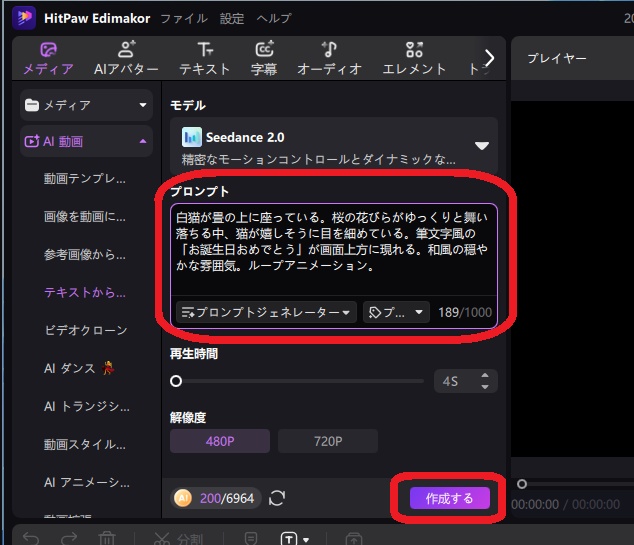Image resolution: width=634 pixels, height=545 pixels.
Task: Open the ヘルプ menu
Action: coord(274,18)
